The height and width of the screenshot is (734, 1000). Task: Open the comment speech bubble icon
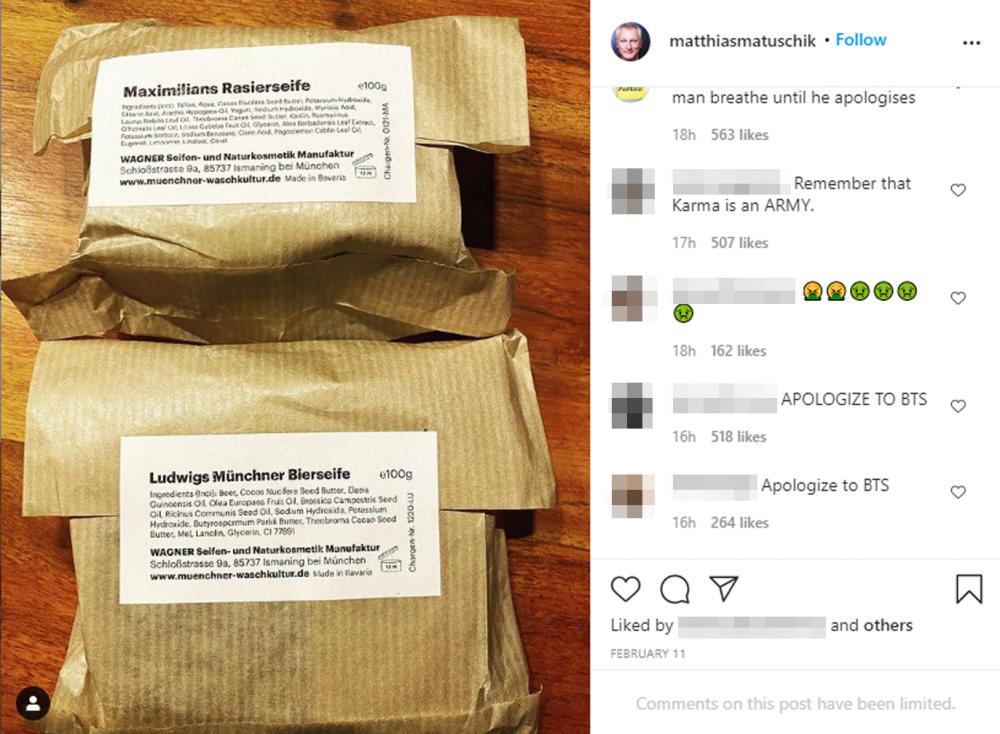675,589
